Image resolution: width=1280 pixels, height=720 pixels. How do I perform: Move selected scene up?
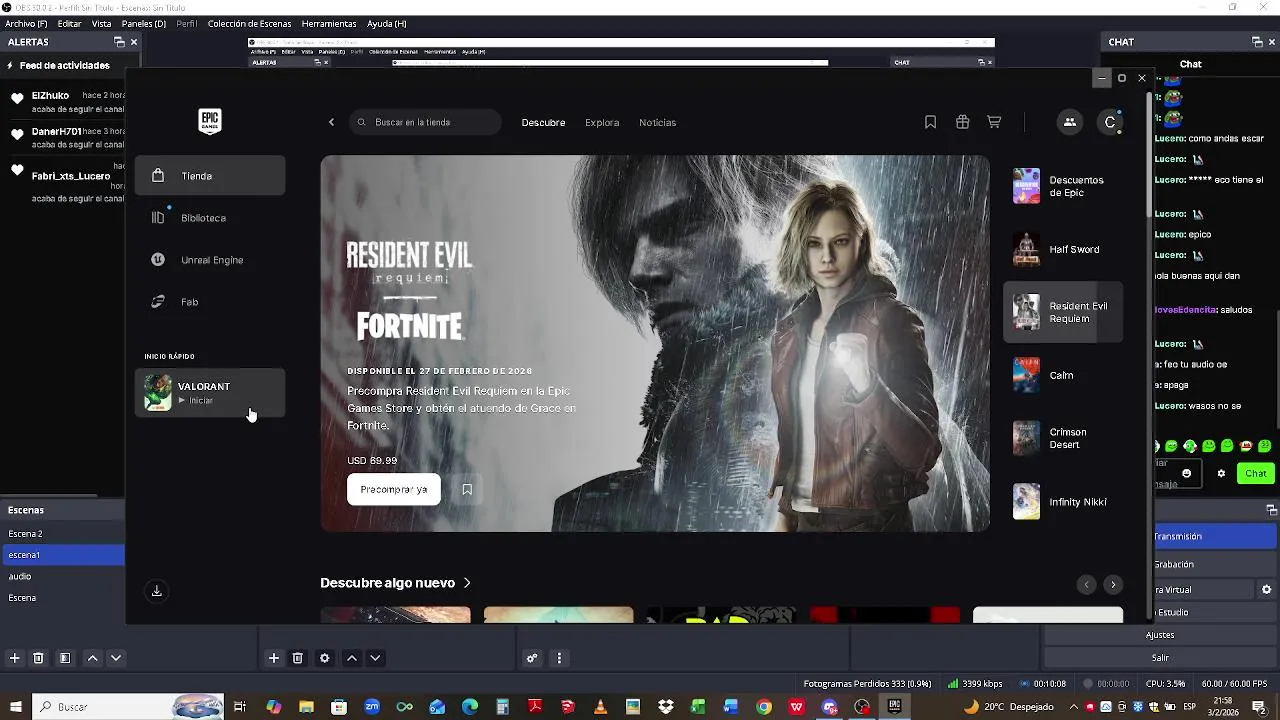coord(92,658)
